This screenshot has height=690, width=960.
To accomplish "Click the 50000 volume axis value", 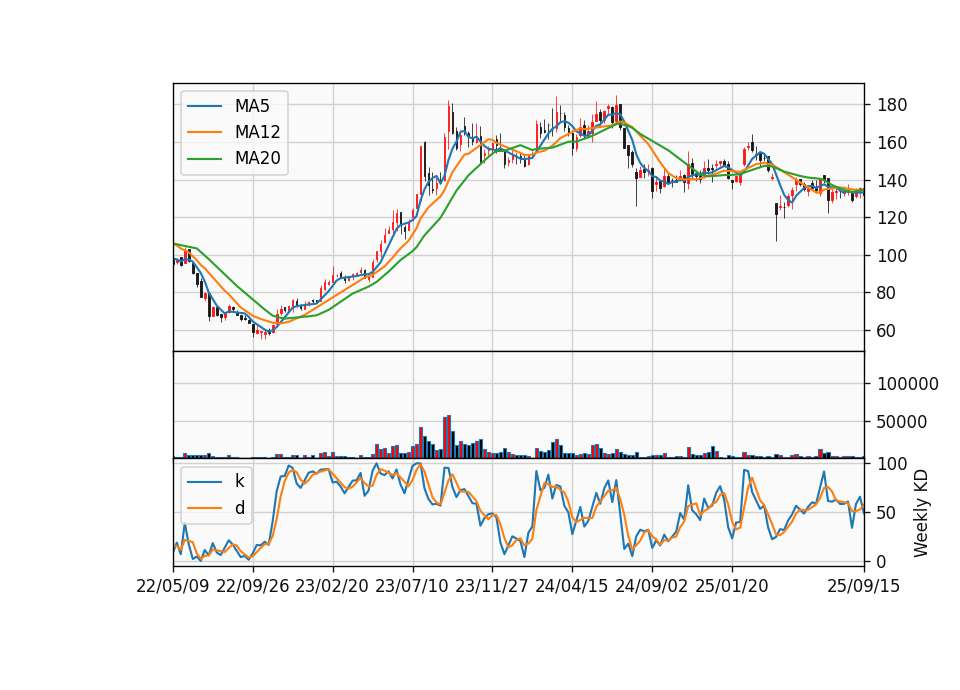I will tap(902, 422).
